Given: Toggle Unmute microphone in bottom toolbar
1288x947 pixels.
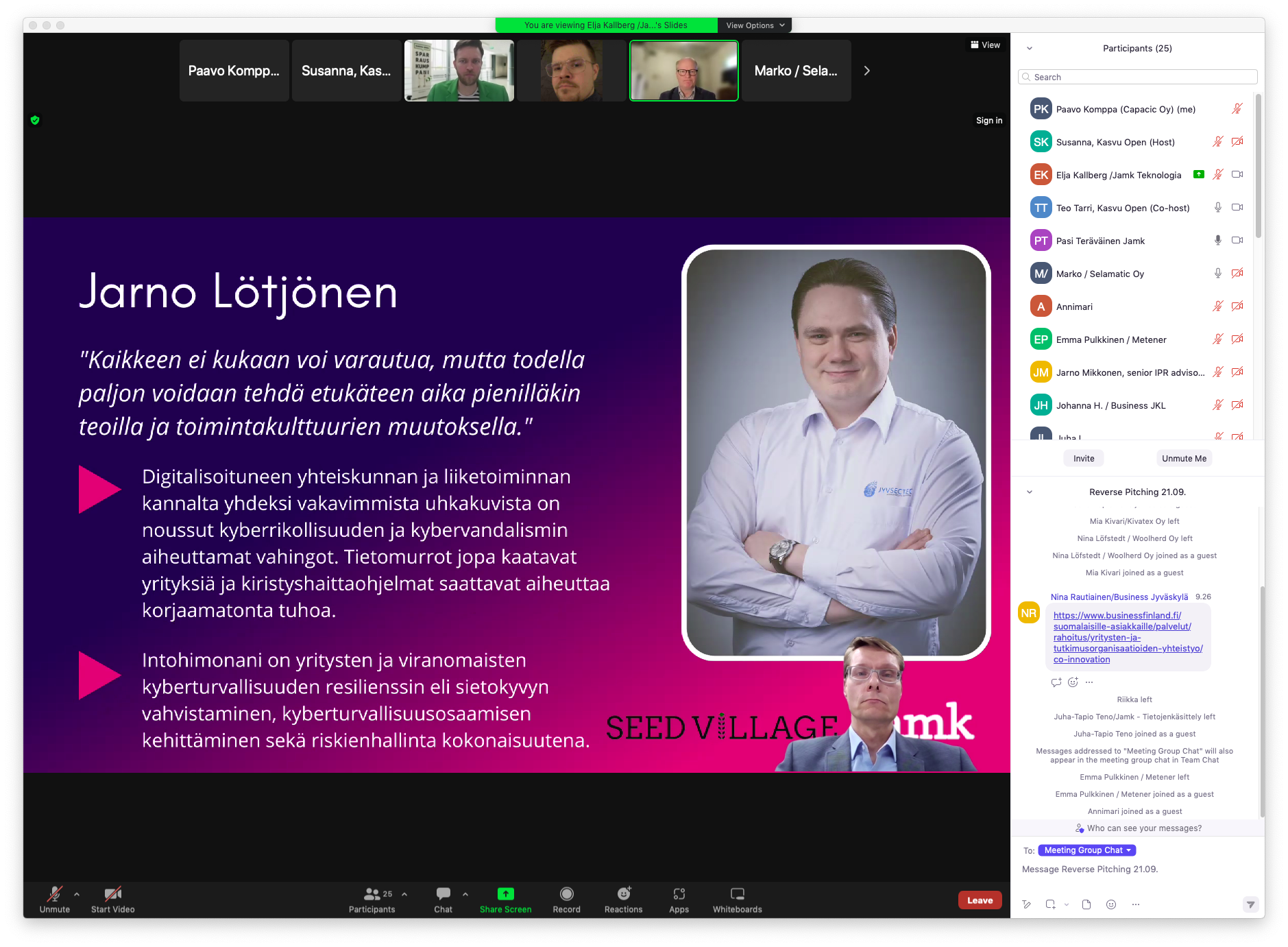Looking at the screenshot, I should [54, 894].
